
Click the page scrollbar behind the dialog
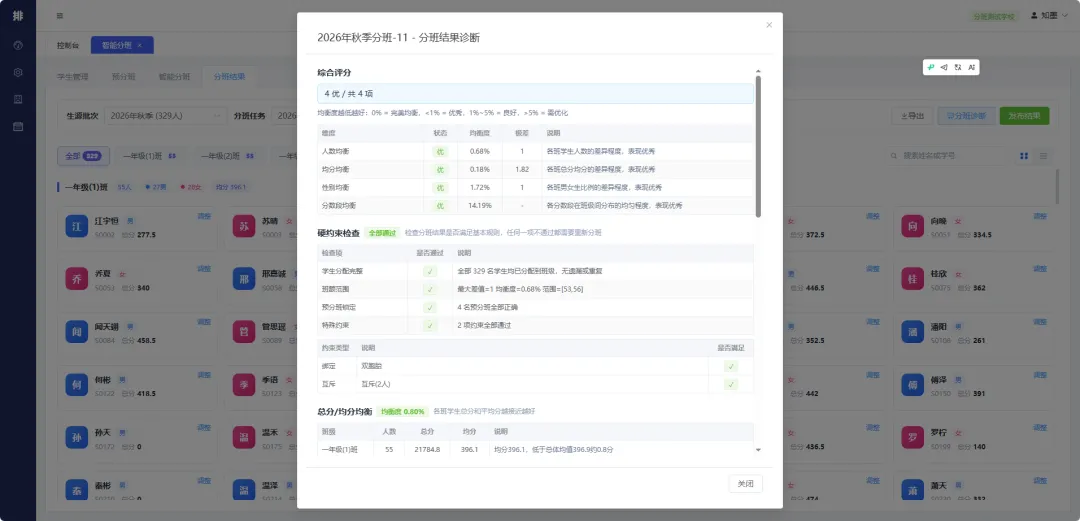1058,186
